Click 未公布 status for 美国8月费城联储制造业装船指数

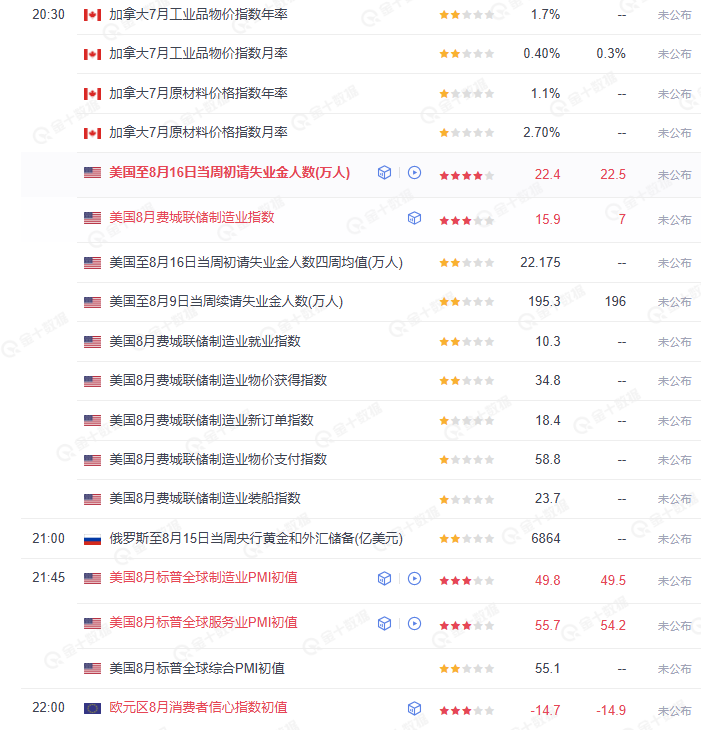674,499
